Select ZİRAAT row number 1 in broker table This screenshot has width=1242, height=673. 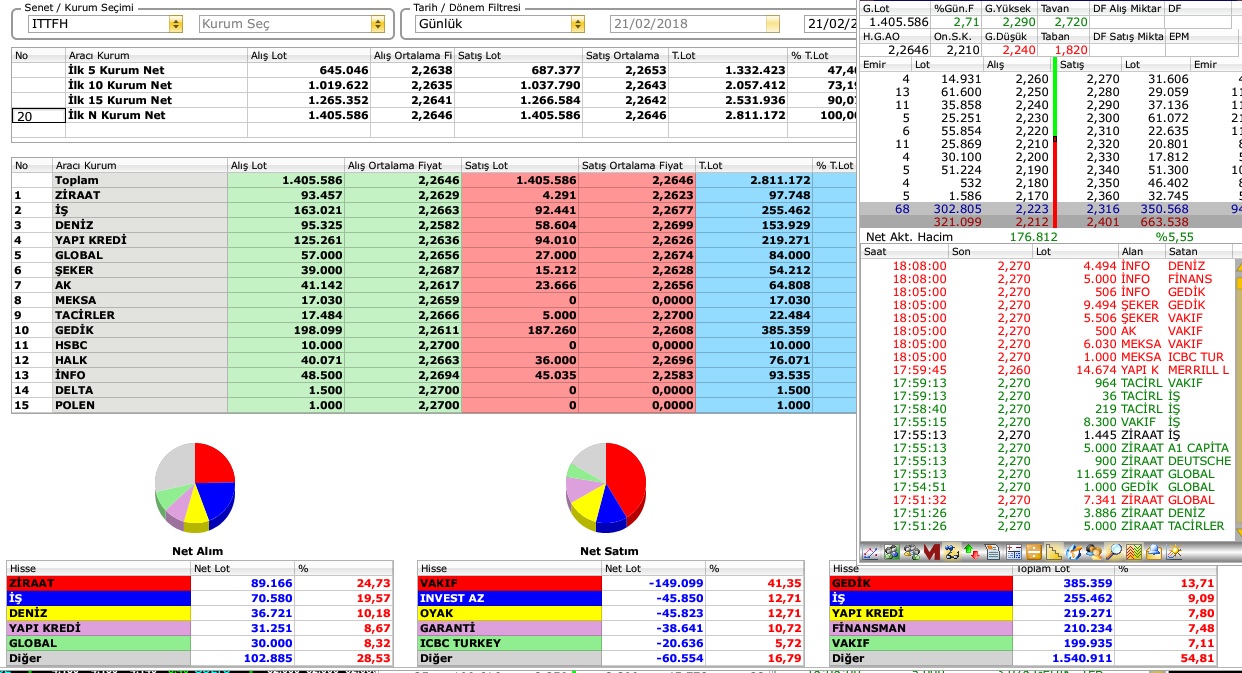434,196
